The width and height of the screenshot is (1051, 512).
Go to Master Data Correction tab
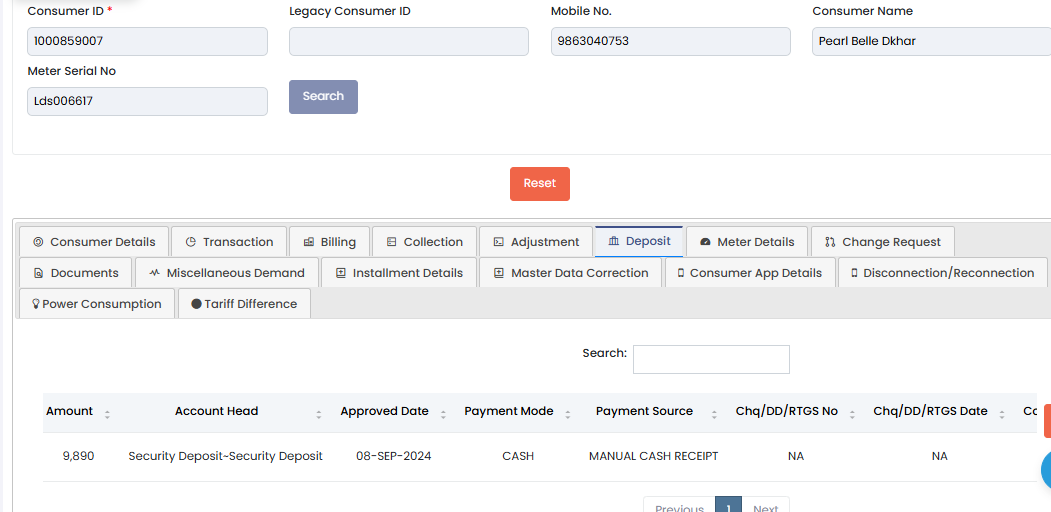(x=570, y=273)
